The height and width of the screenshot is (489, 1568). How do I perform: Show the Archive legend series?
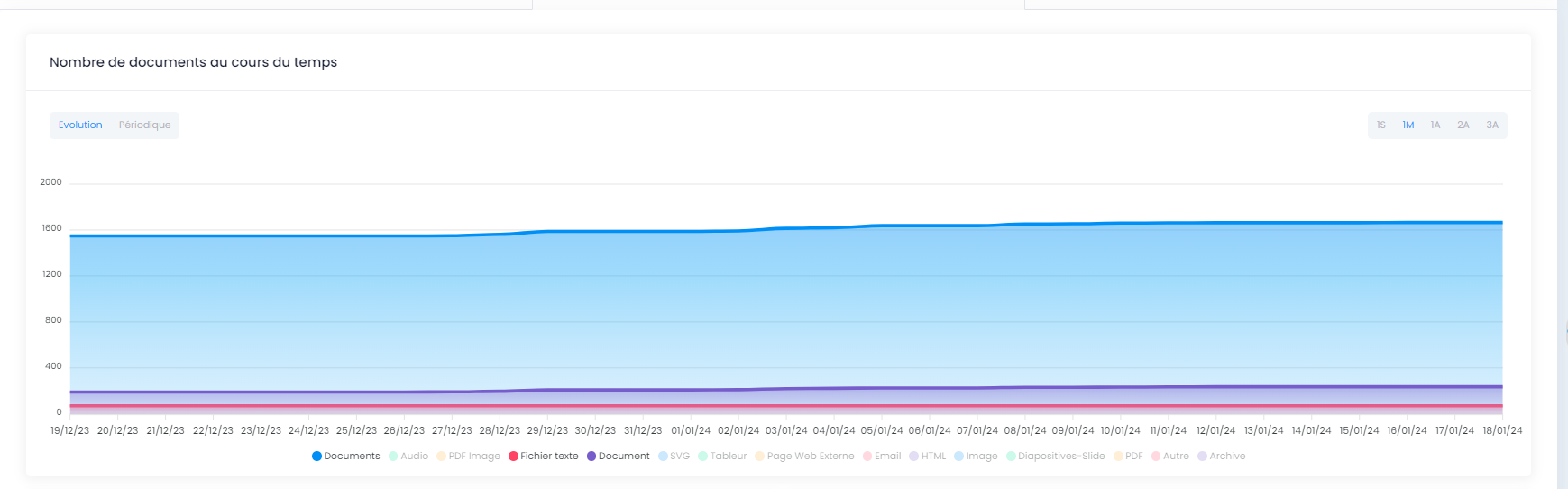pyautogui.click(x=1222, y=457)
